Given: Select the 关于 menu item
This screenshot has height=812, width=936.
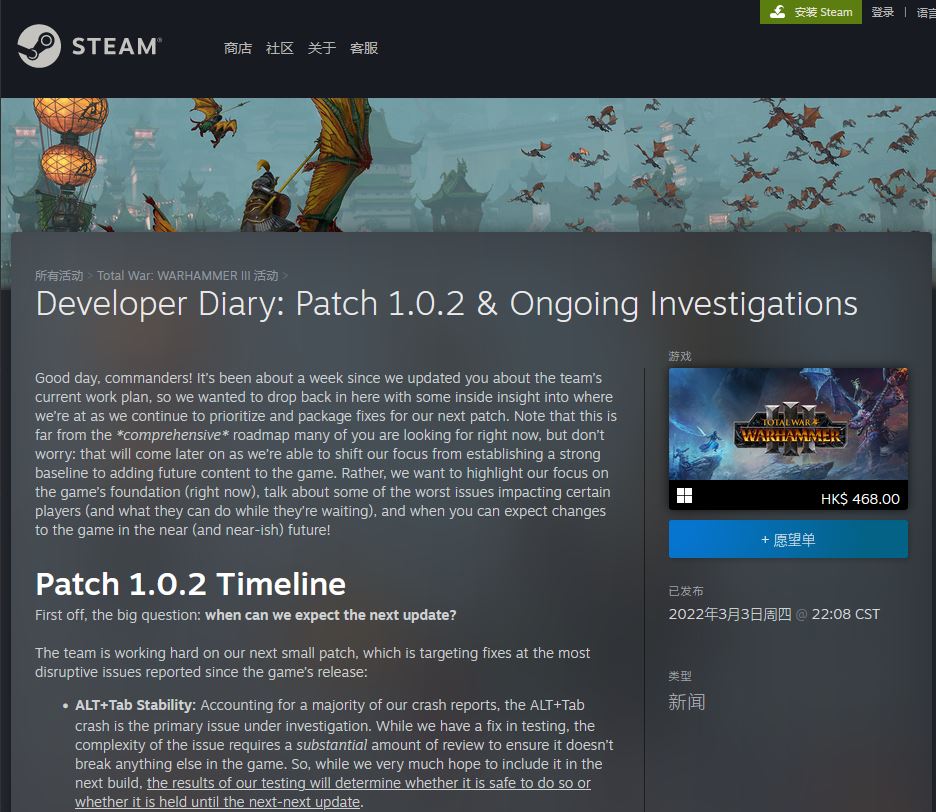Looking at the screenshot, I should point(322,48).
